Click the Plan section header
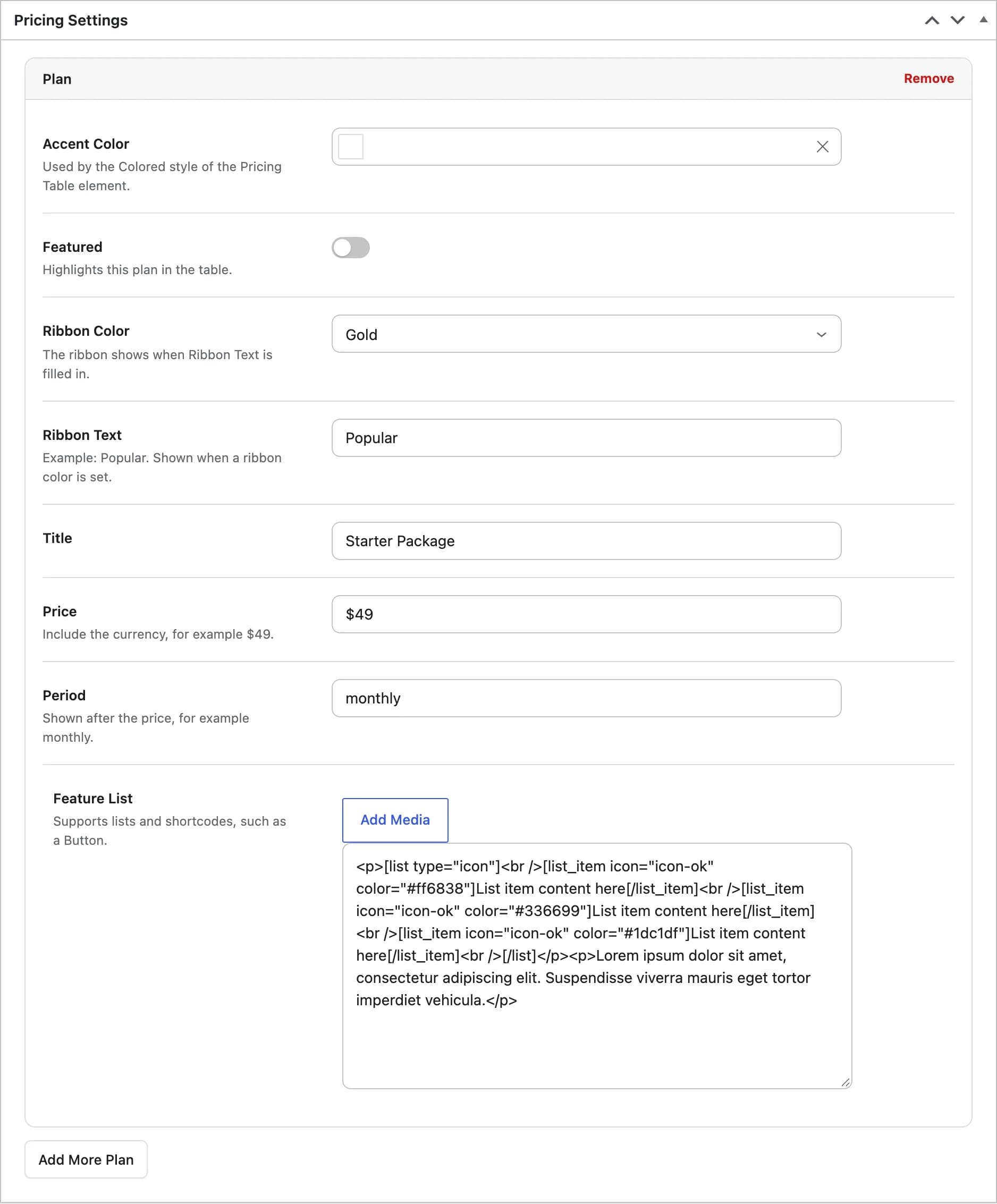The height and width of the screenshot is (1204, 997). coord(498,79)
